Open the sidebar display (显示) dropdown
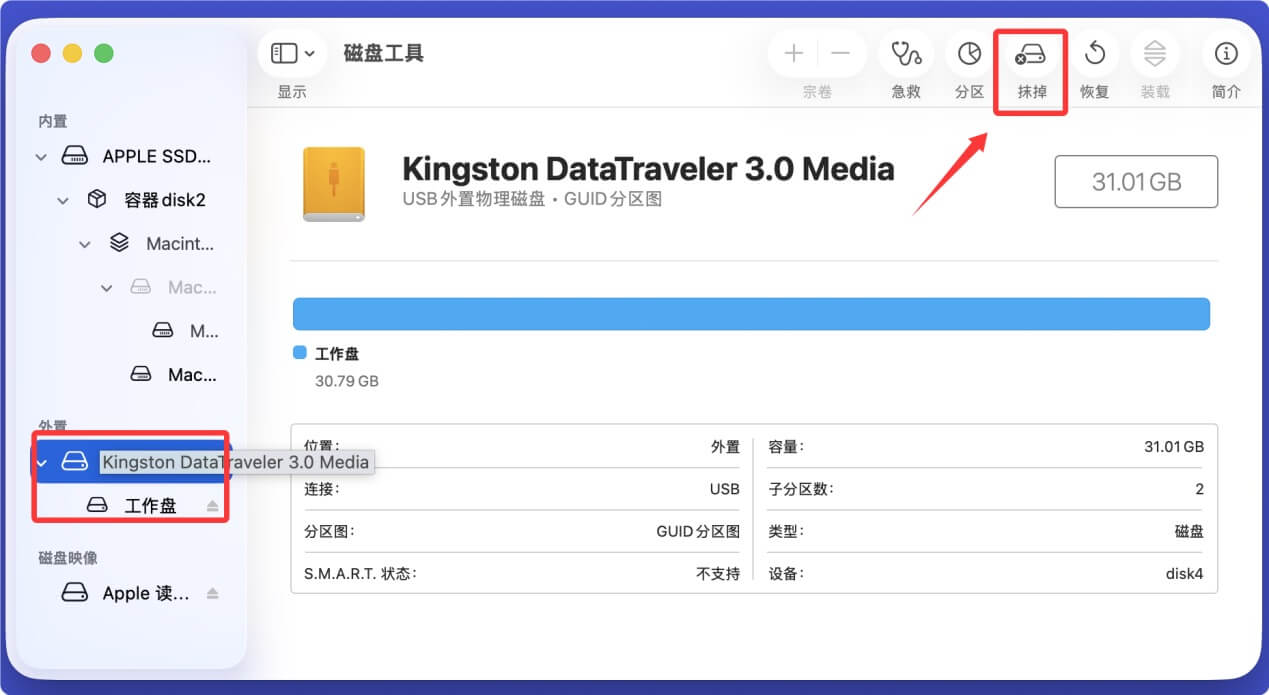 point(293,54)
